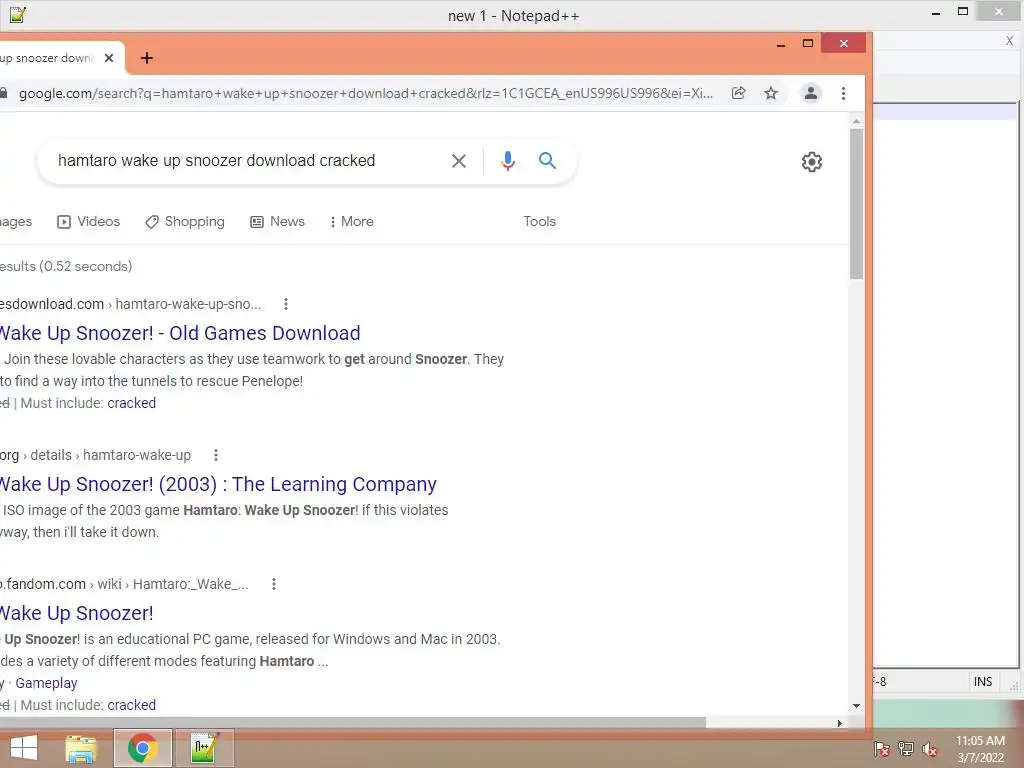
Task: Expand the More search categories menu
Action: pyautogui.click(x=351, y=221)
